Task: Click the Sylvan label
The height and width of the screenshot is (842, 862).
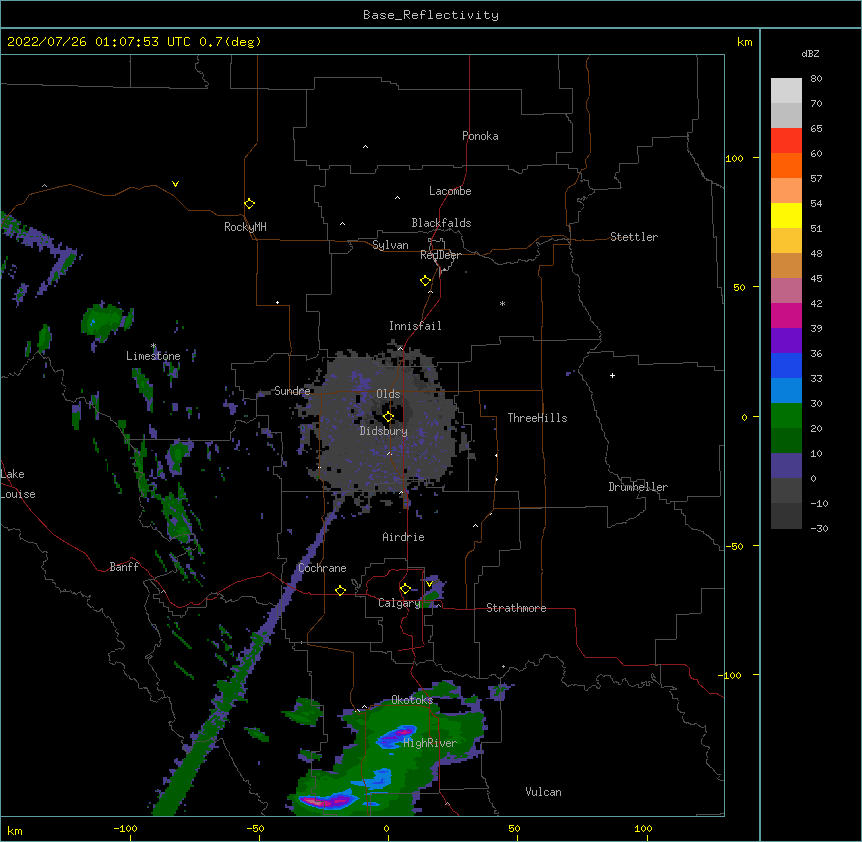Action: pos(390,245)
